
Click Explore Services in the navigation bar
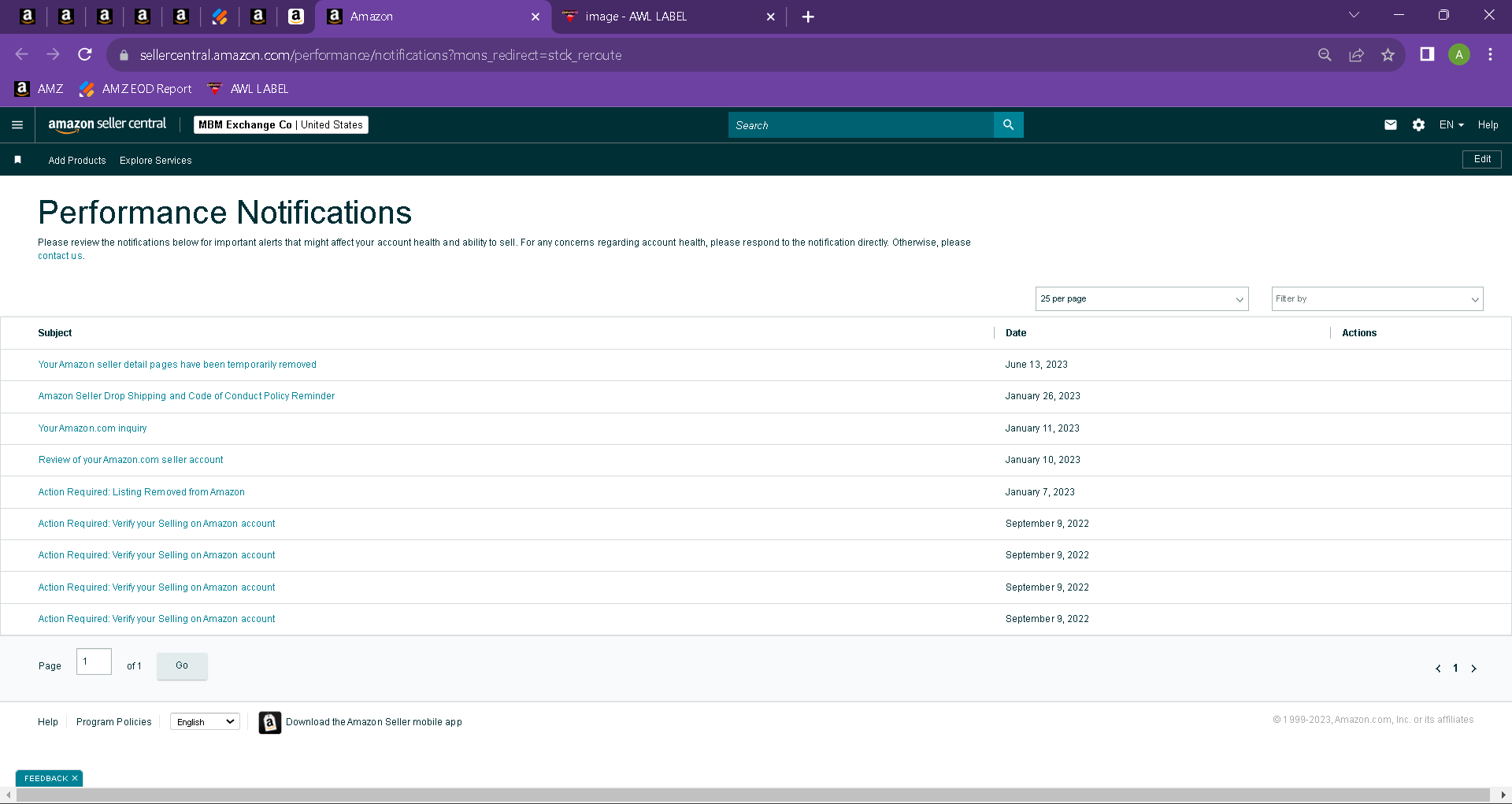coord(156,160)
